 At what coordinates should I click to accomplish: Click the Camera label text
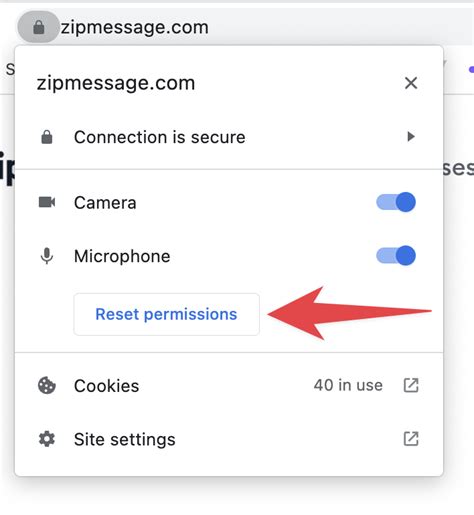[x=105, y=203]
